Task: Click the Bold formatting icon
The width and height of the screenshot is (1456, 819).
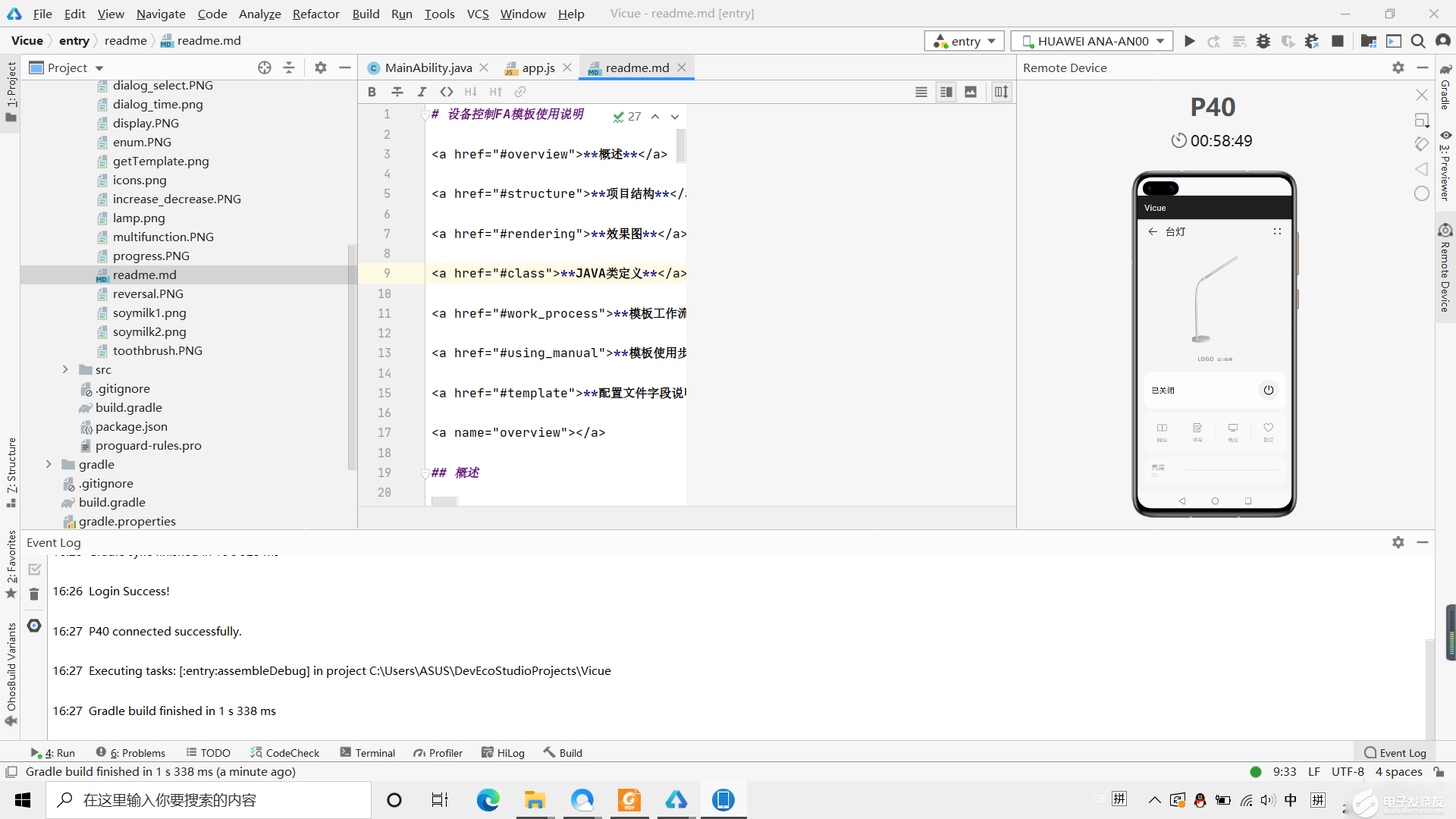Action: (x=372, y=92)
